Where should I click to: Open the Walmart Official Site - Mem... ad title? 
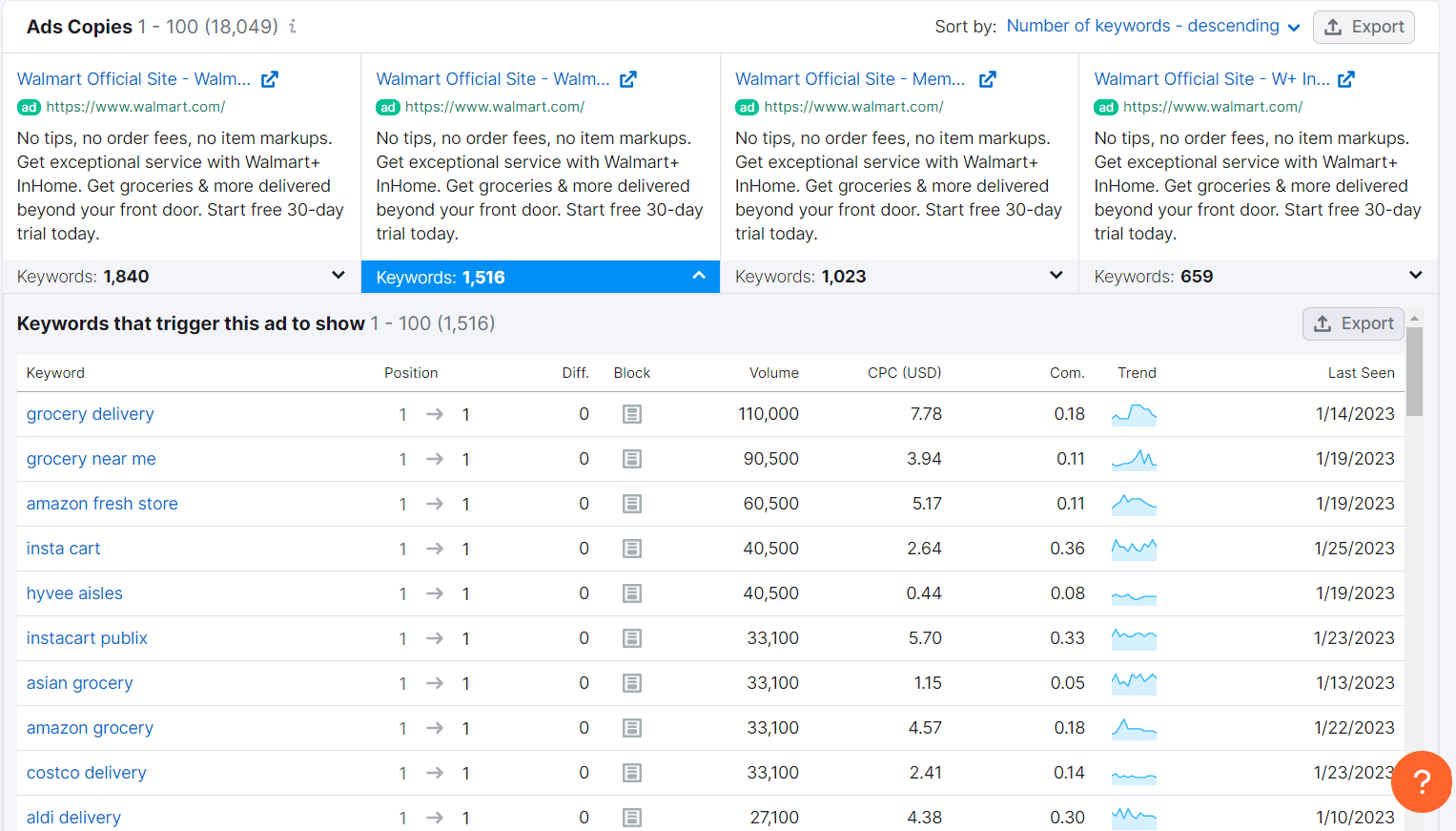pos(850,79)
